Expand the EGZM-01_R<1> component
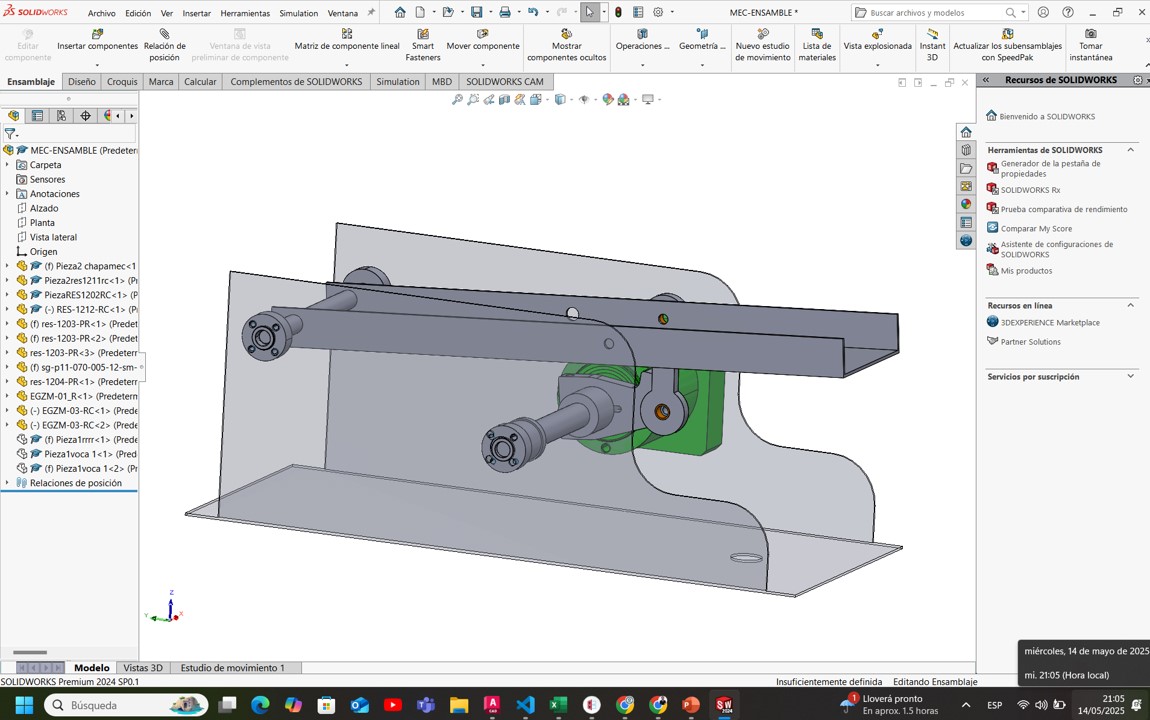 point(7,396)
